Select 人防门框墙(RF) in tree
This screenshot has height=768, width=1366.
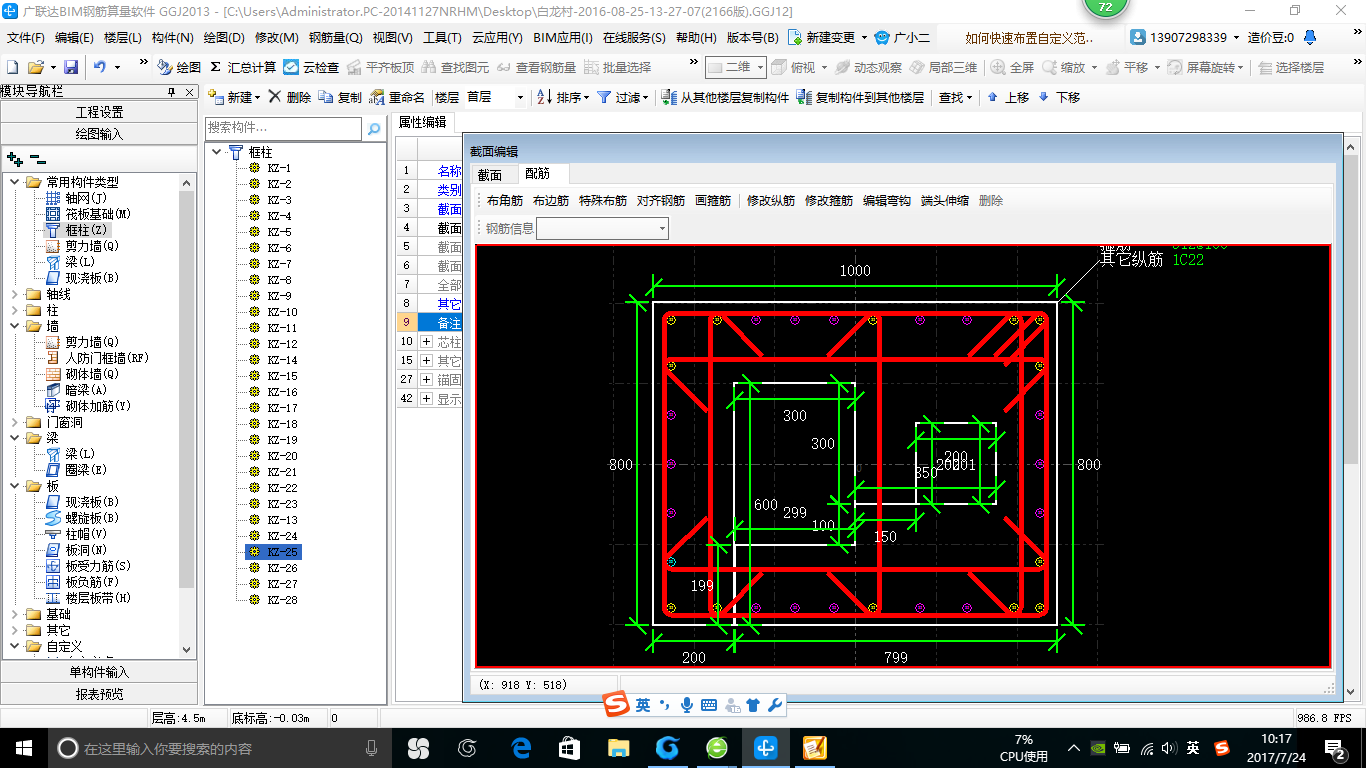tap(97, 358)
